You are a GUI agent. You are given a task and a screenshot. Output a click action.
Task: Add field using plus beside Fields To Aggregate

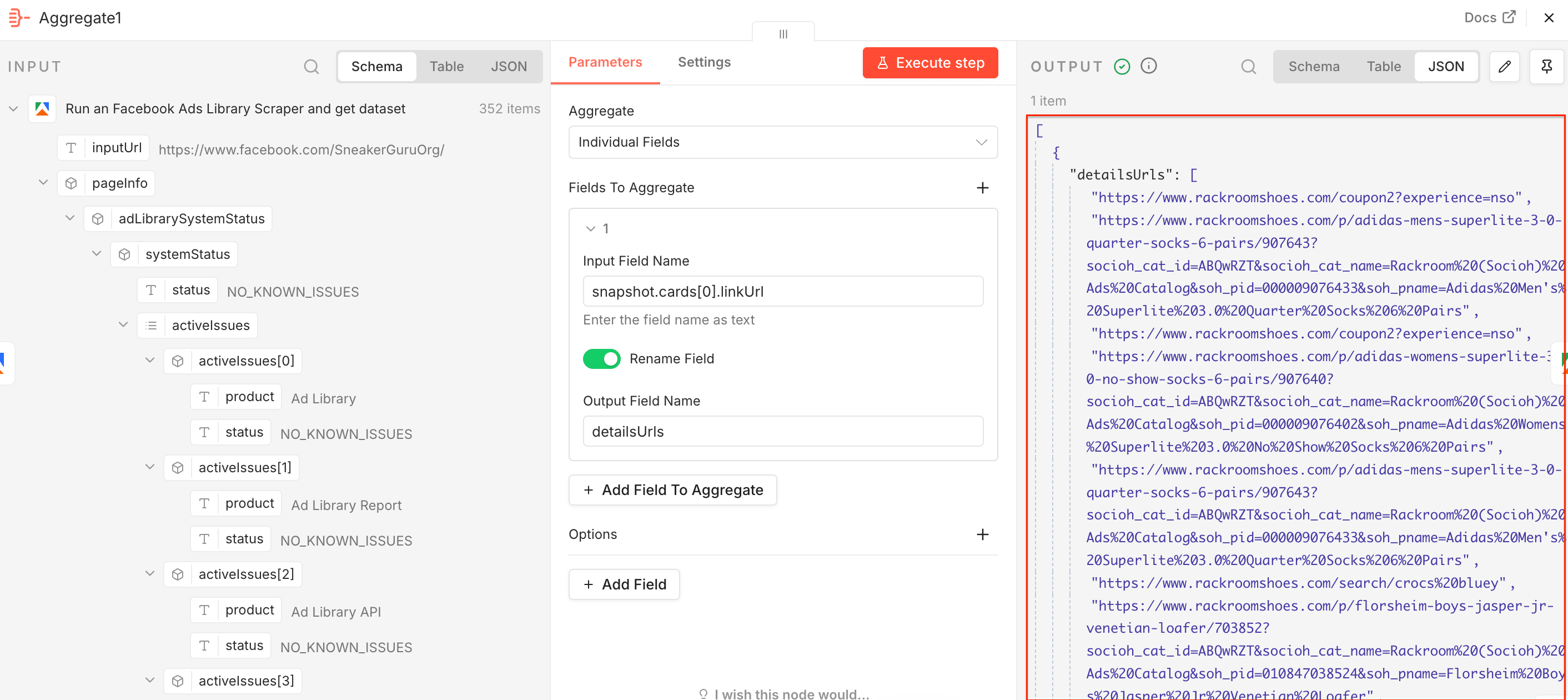coord(982,188)
